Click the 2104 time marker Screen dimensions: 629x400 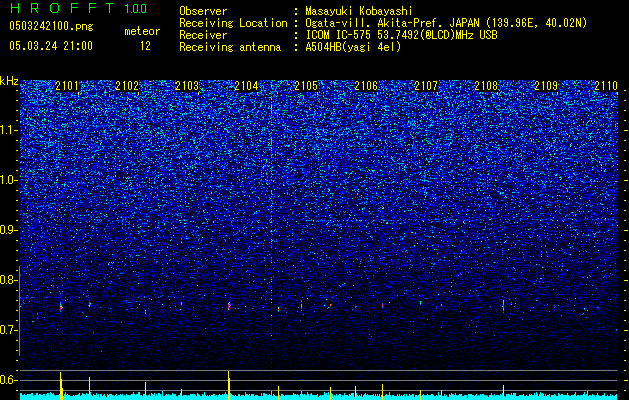tap(246, 86)
